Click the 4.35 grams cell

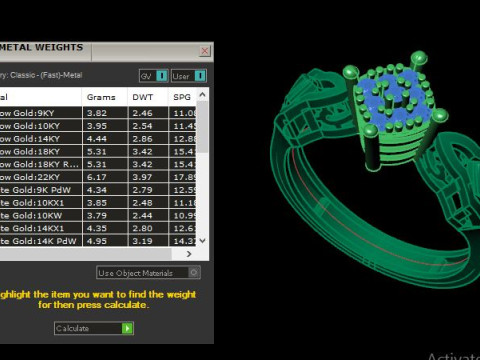[105, 228]
